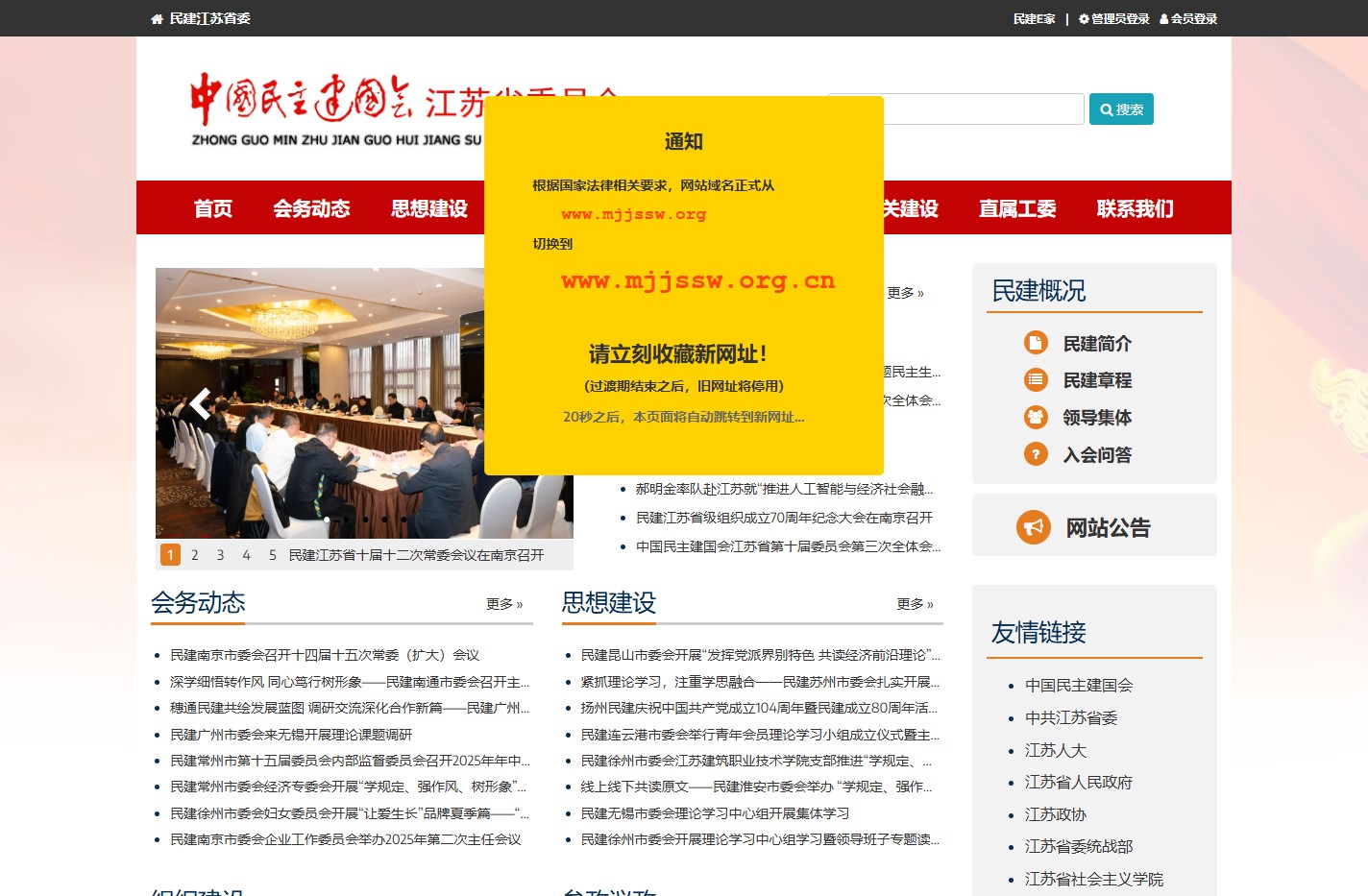
Task: Open the 网站公告 heading link
Action: click(1108, 527)
